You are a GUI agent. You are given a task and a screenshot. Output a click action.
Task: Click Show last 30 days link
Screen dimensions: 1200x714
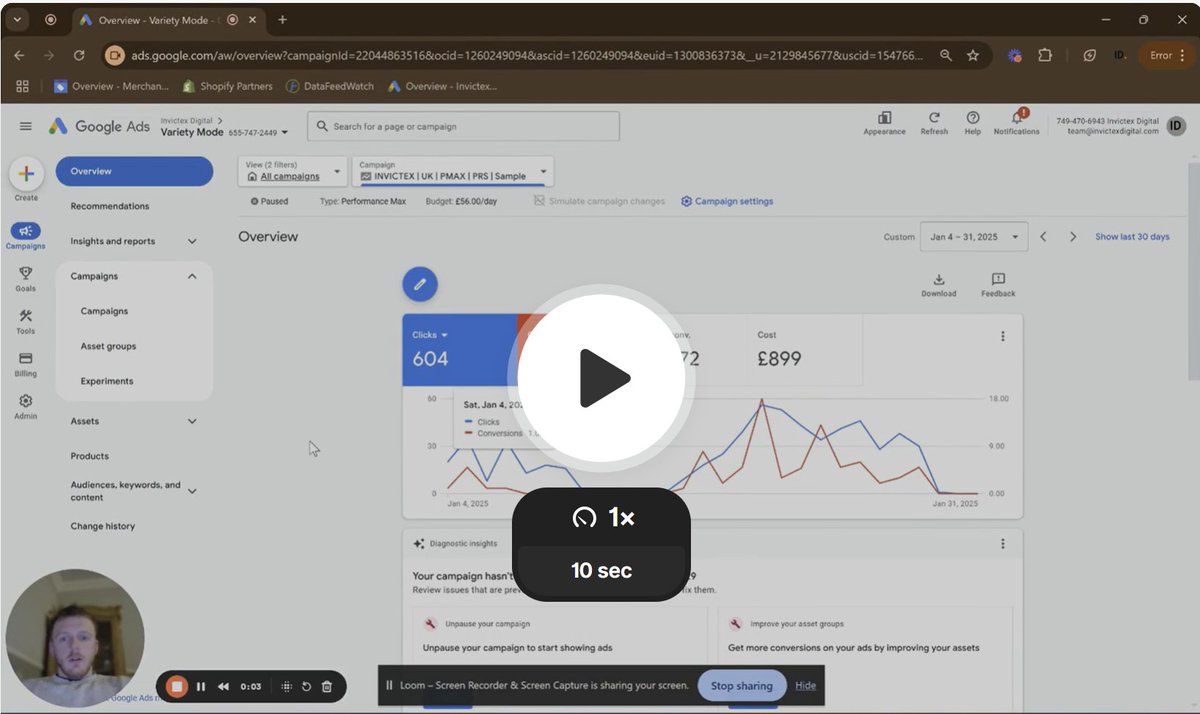(x=1132, y=237)
